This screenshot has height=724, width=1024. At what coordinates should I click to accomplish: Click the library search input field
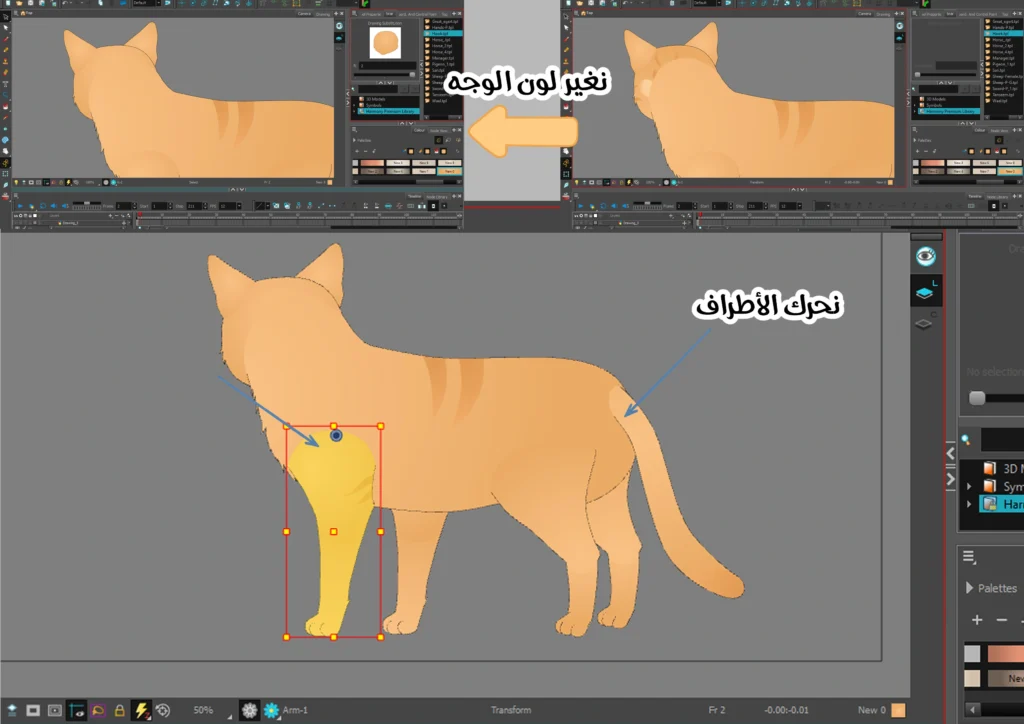click(1001, 439)
